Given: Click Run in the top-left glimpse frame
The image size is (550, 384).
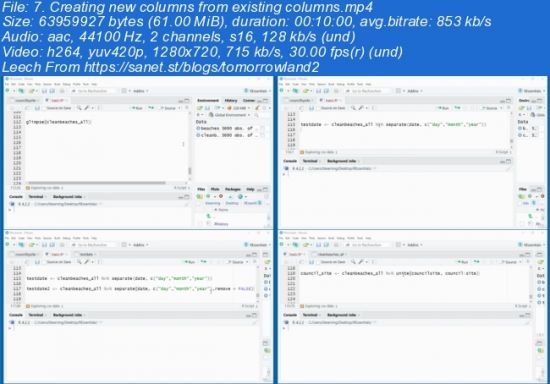Looking at the screenshot, I should point(137,108).
